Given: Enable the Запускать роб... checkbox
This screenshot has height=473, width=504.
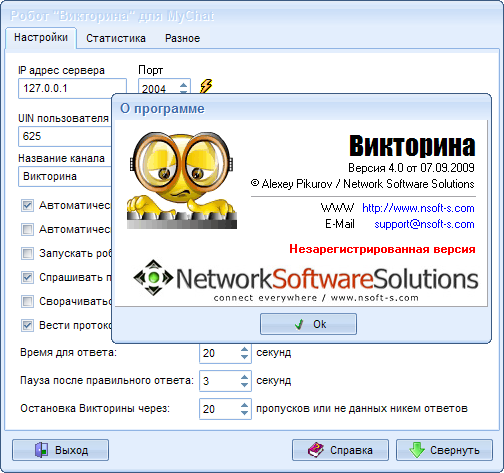Looking at the screenshot, I should [x=27, y=253].
